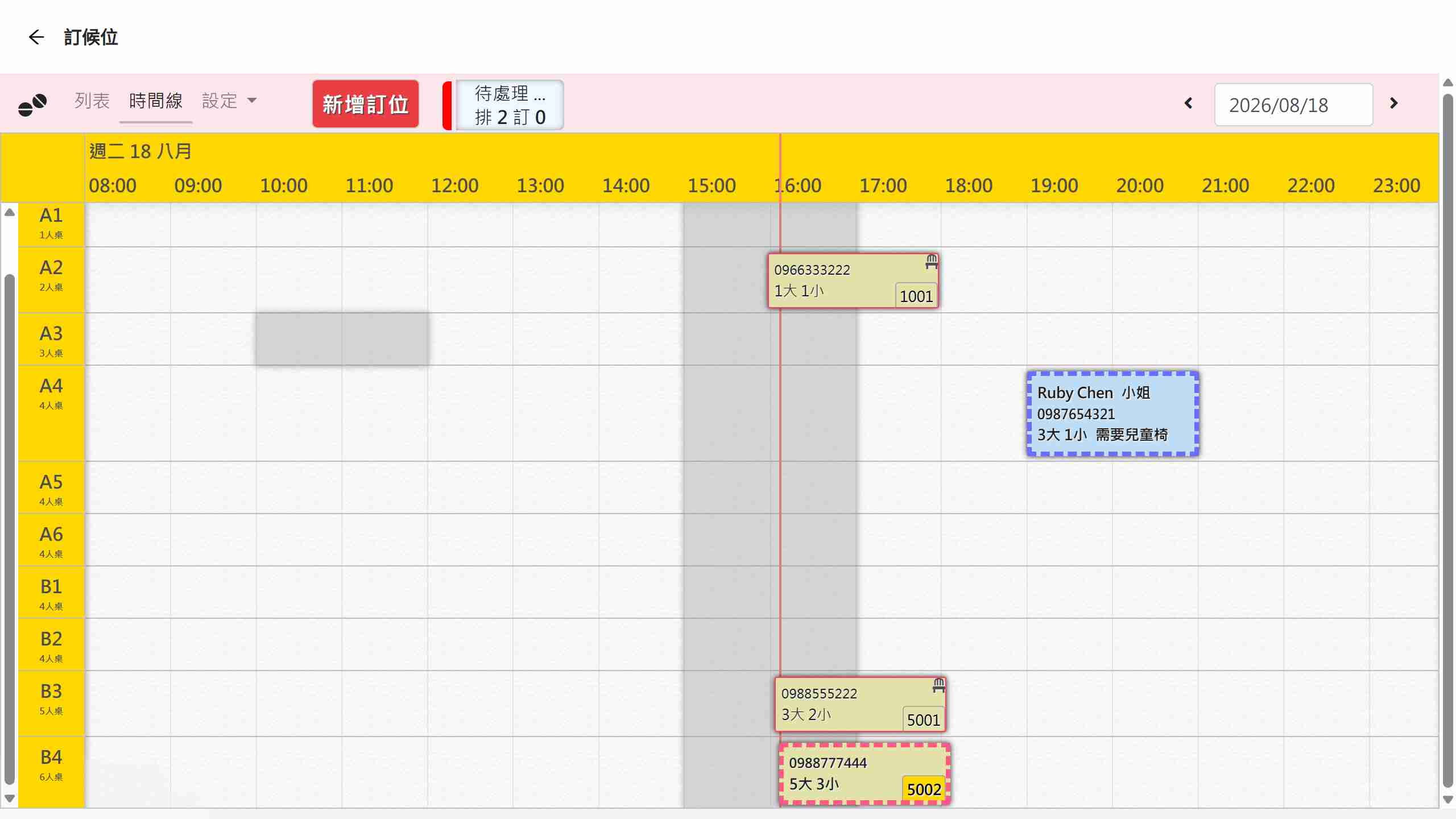This screenshot has width=1456, height=819.
Task: Select table row A1 label
Action: [51, 223]
